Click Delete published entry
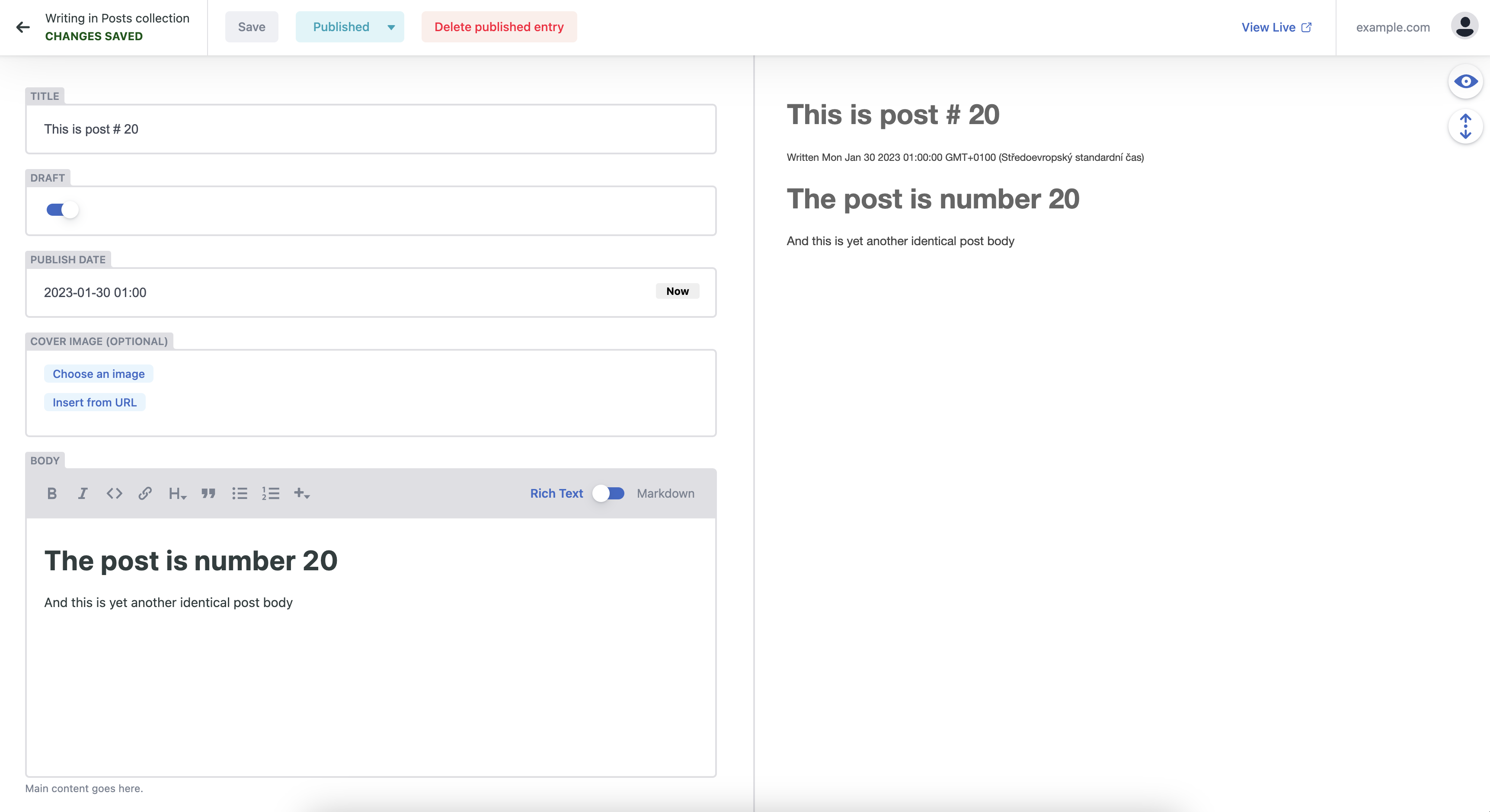Image resolution: width=1490 pixels, height=812 pixels. (x=499, y=27)
